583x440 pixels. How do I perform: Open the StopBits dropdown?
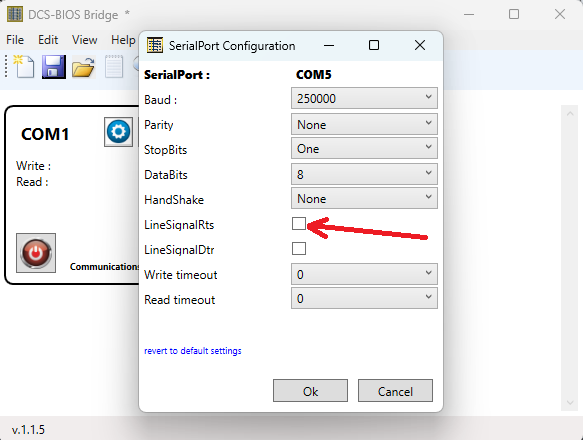coord(364,148)
